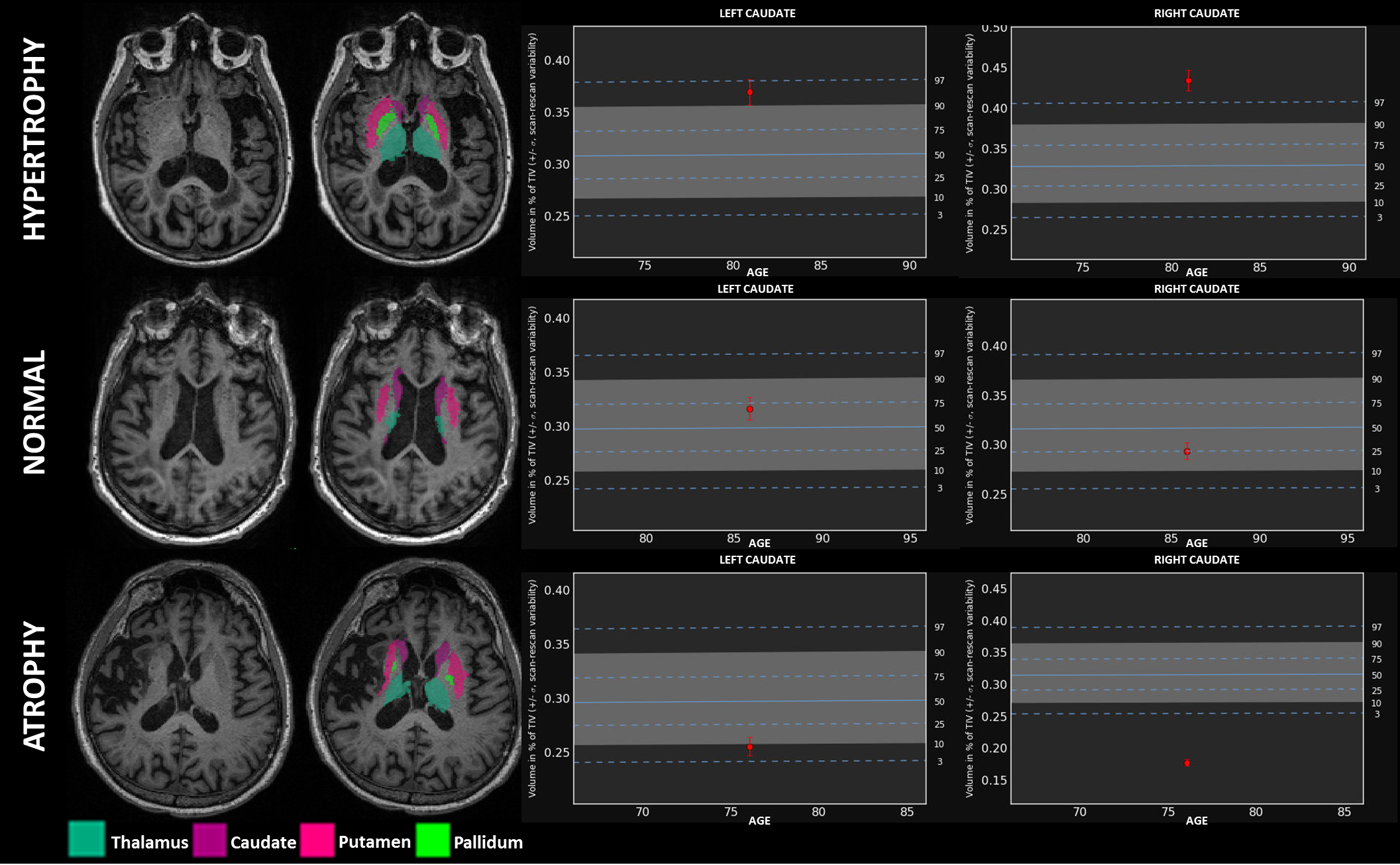Click the pink Putamen legend swatch

tap(317, 840)
